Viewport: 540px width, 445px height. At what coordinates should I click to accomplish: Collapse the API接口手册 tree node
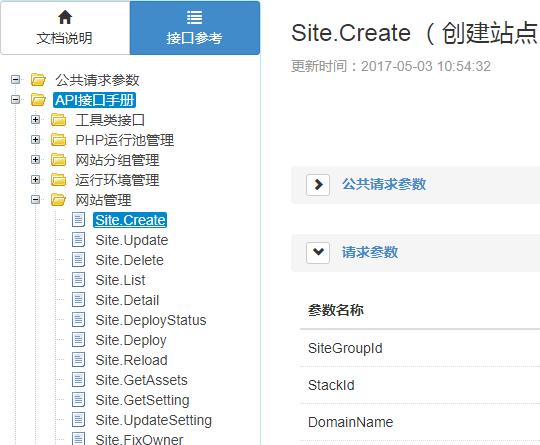[15, 100]
